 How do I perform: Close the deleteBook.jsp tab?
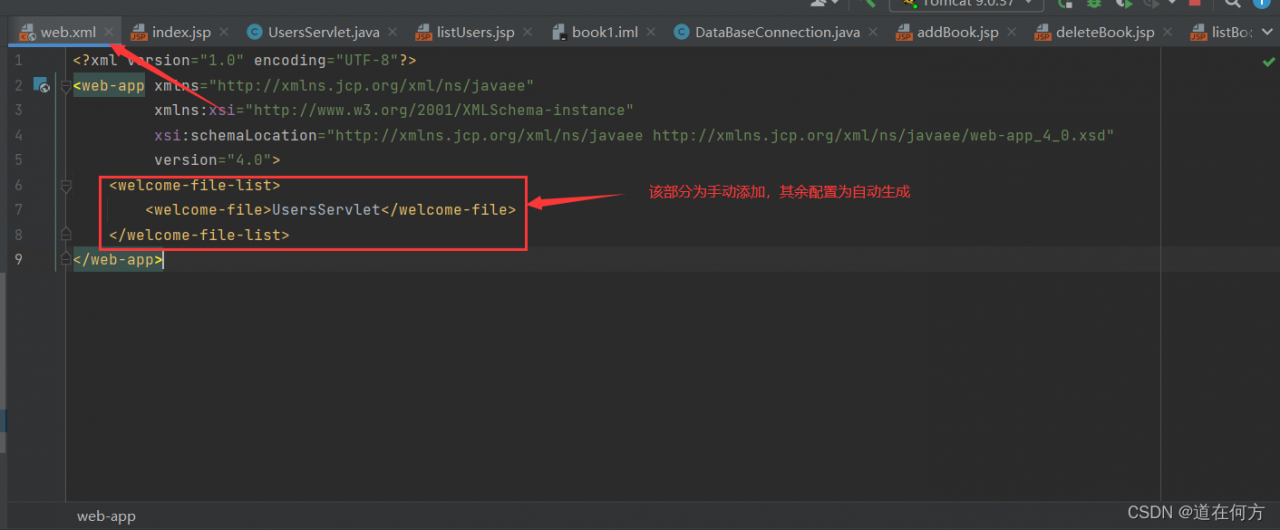(x=1167, y=33)
